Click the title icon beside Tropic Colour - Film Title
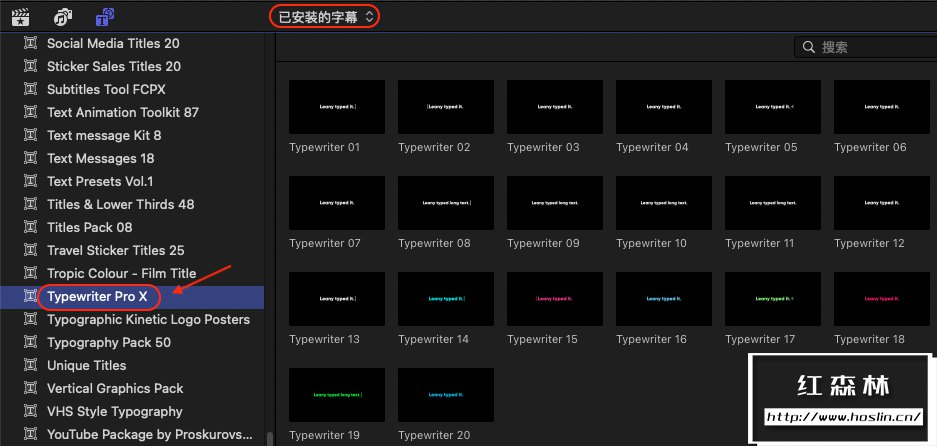The height and width of the screenshot is (446, 937). 30,273
